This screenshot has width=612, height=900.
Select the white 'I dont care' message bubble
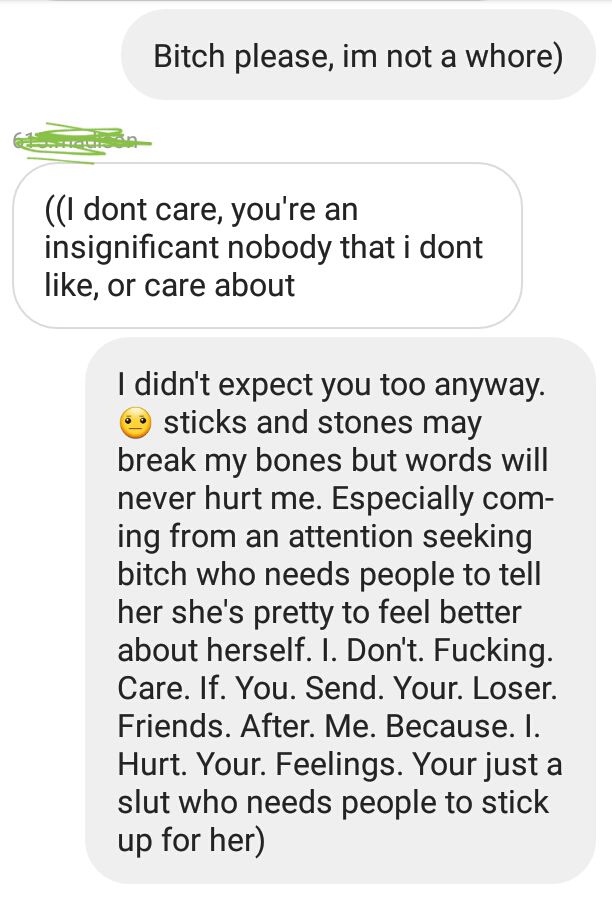coord(268,246)
